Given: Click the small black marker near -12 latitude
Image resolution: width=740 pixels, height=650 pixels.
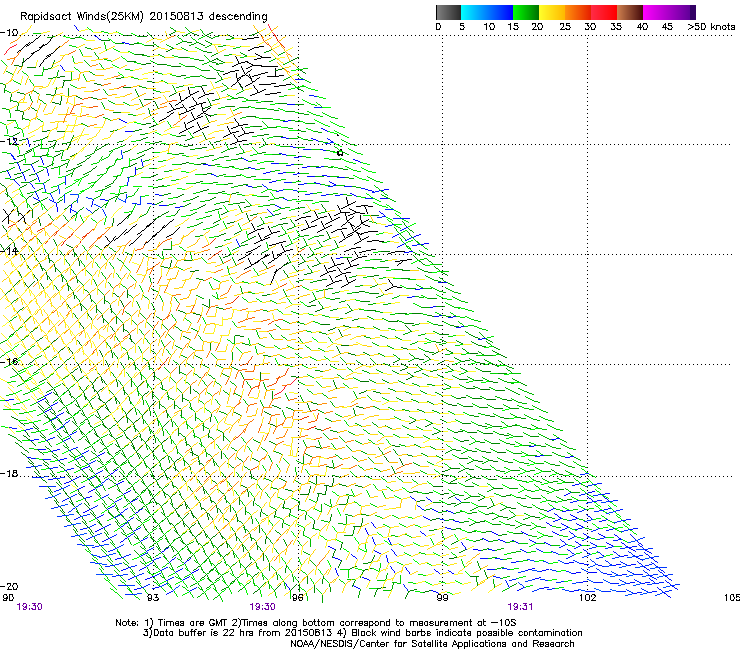Looking at the screenshot, I should click(340, 152).
